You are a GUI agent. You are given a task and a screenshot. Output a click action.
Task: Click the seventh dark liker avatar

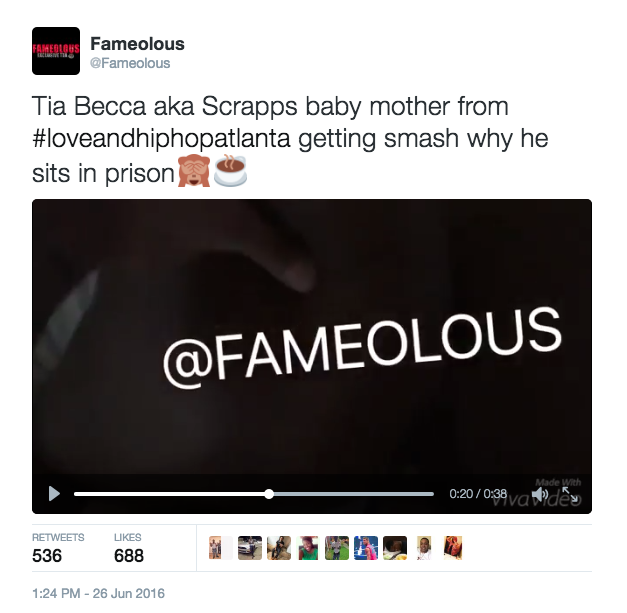click(395, 548)
